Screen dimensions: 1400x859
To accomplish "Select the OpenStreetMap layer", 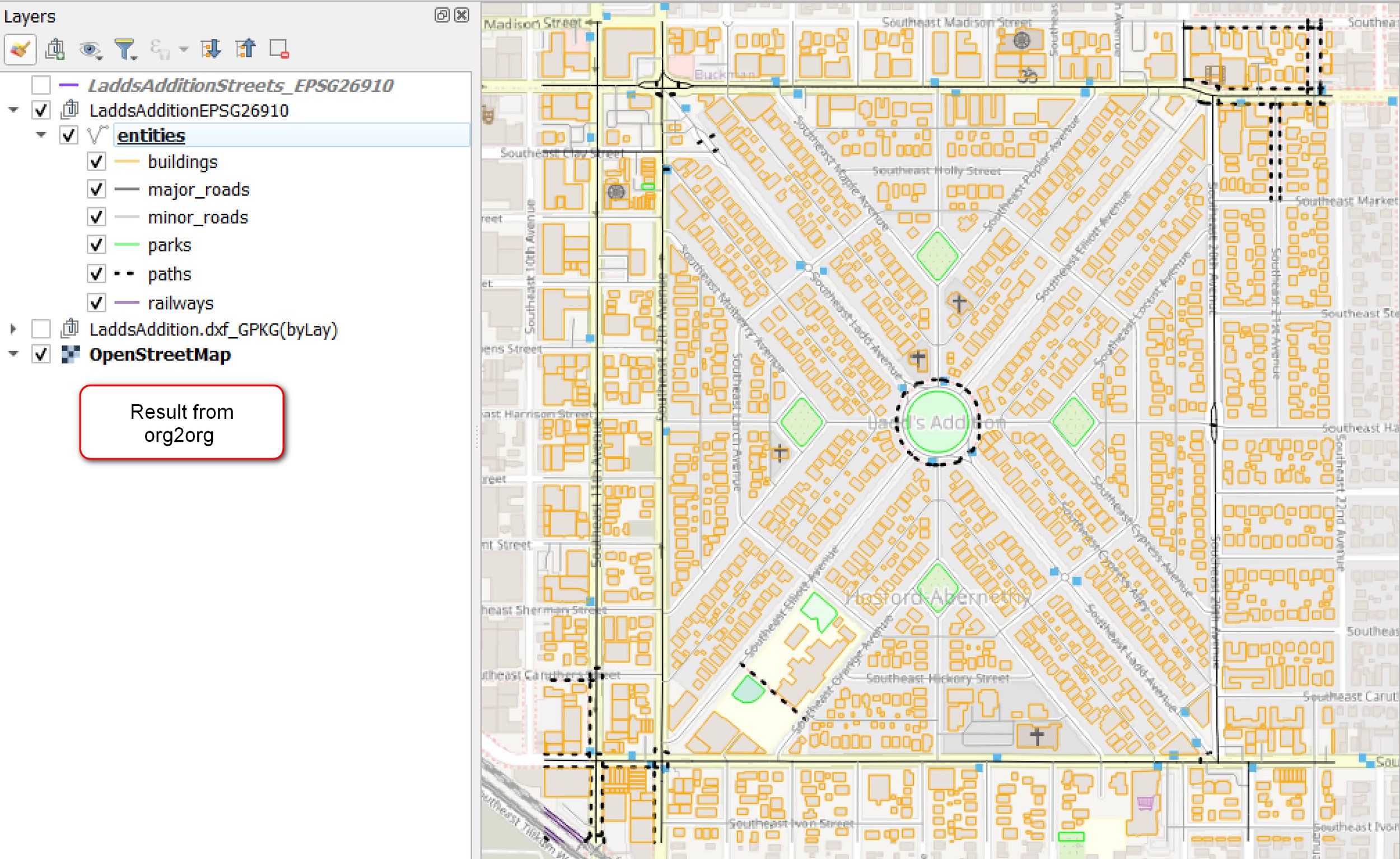I will click(160, 354).
